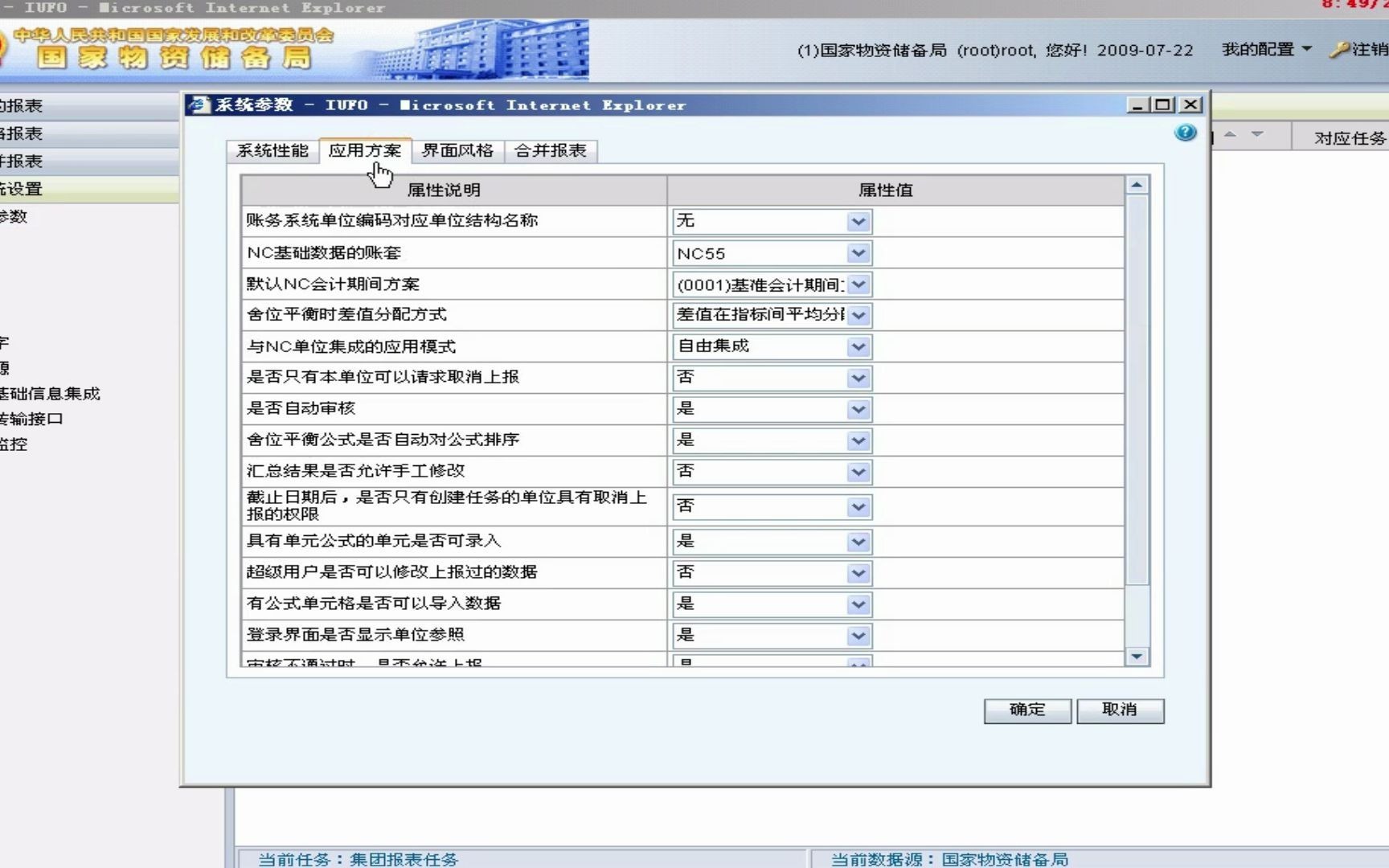Image resolution: width=1389 pixels, height=868 pixels.
Task: Expand the 默认NC会计期间方案 dropdown
Action: [858, 285]
